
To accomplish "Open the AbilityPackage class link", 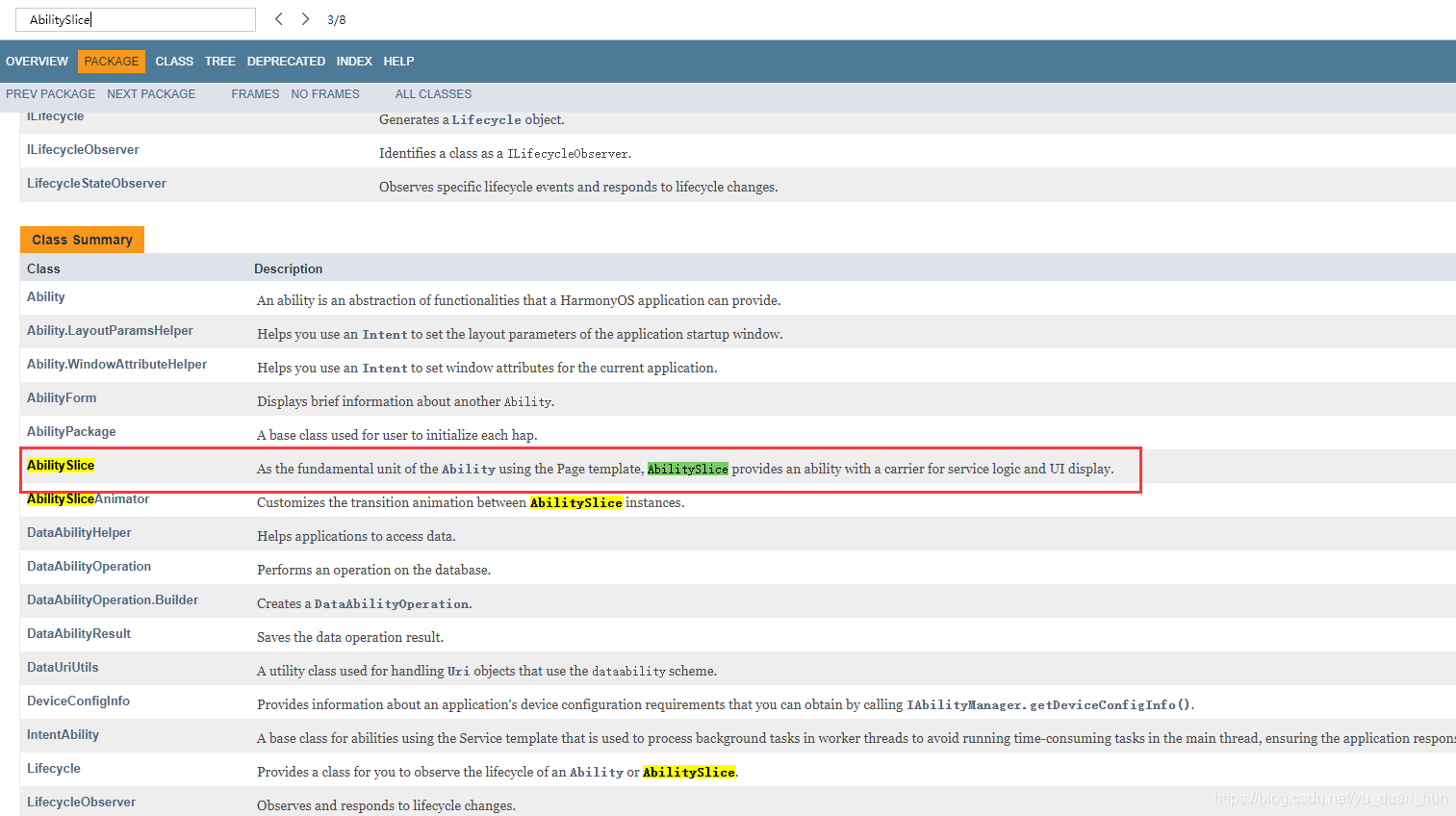I will [71, 432].
